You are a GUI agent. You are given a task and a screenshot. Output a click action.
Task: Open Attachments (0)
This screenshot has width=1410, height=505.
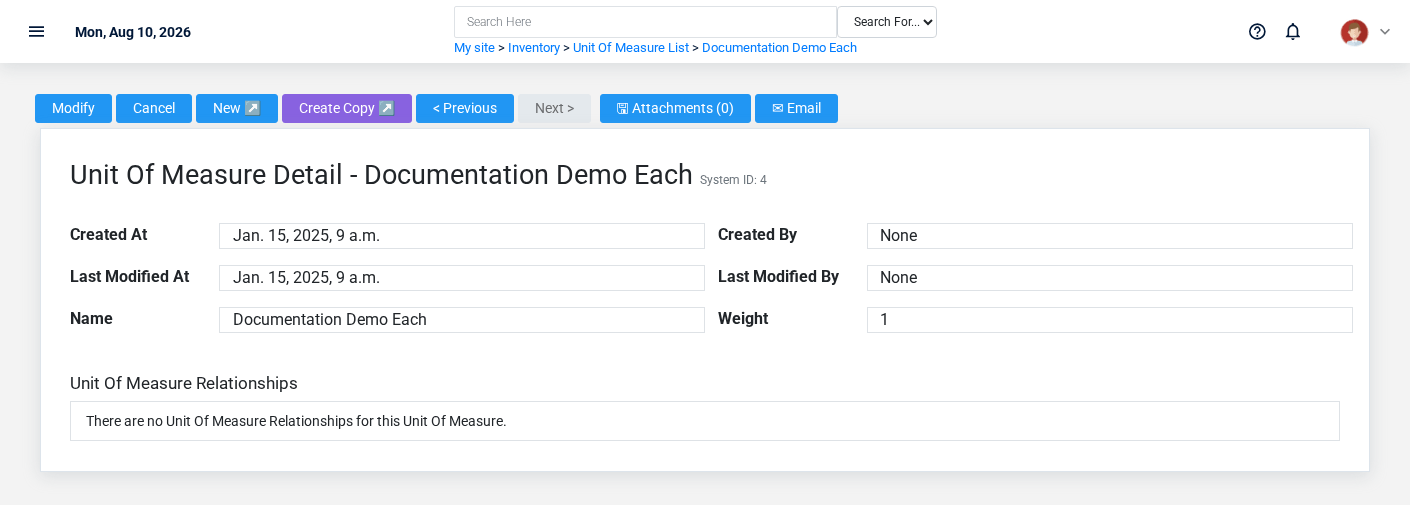tap(675, 108)
